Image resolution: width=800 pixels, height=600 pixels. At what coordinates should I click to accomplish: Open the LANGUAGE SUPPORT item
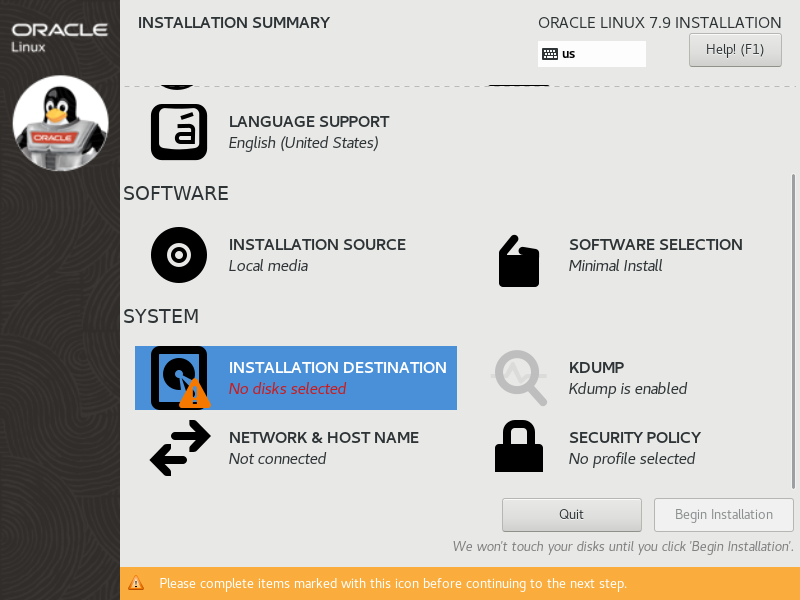point(296,132)
